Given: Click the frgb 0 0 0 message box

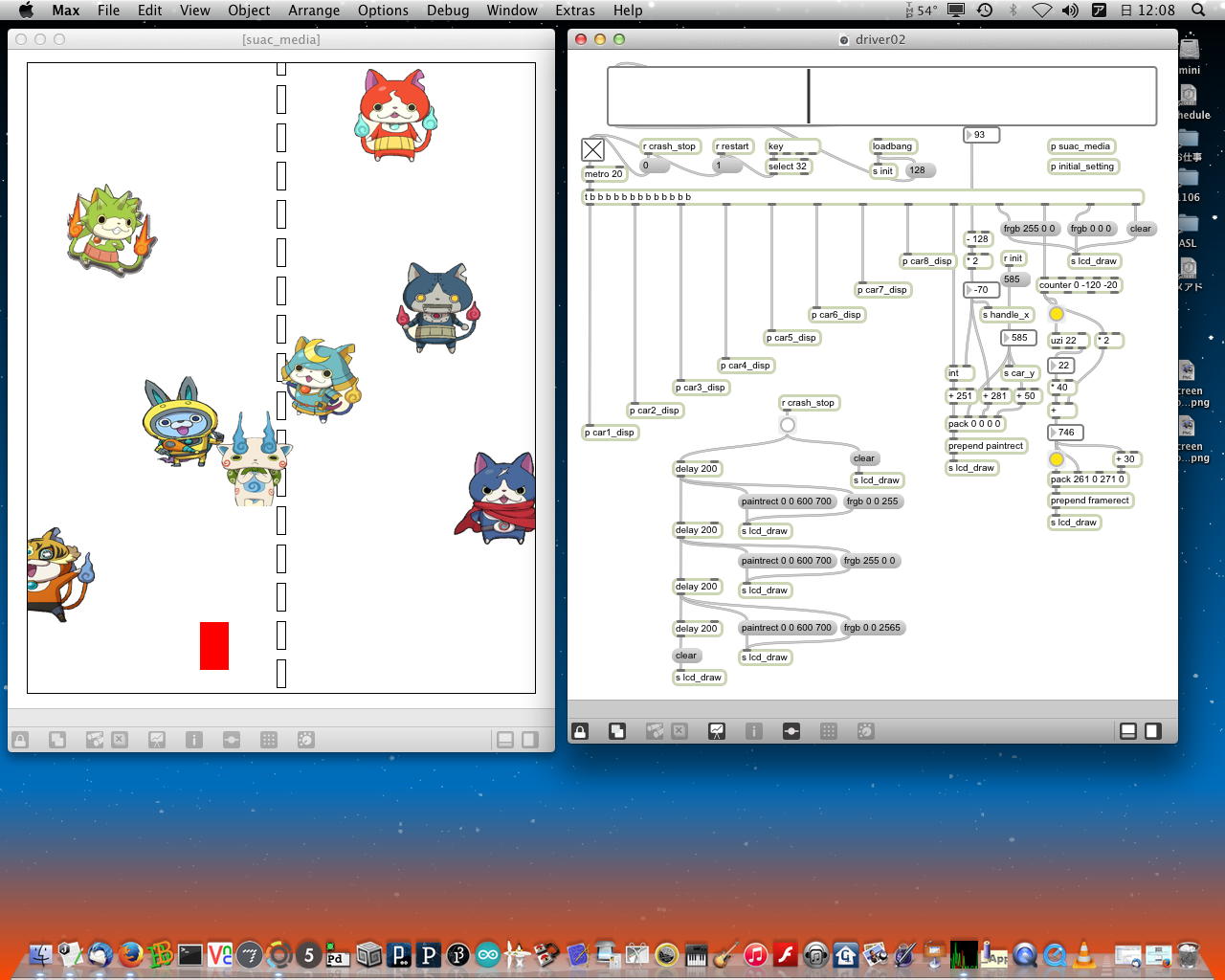Looking at the screenshot, I should (1091, 229).
